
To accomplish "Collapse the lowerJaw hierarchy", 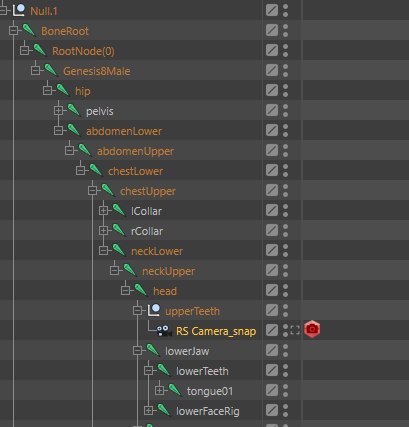I will (137, 350).
